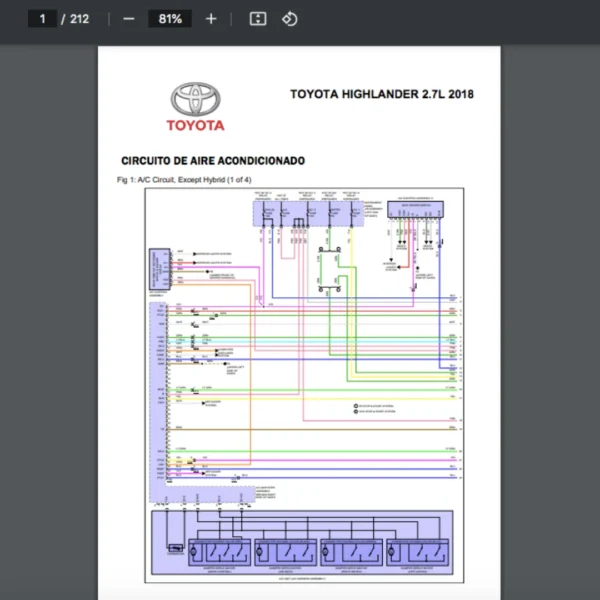
Task: Click the square relay symbol in diagram center
Action: [x=331, y=267]
